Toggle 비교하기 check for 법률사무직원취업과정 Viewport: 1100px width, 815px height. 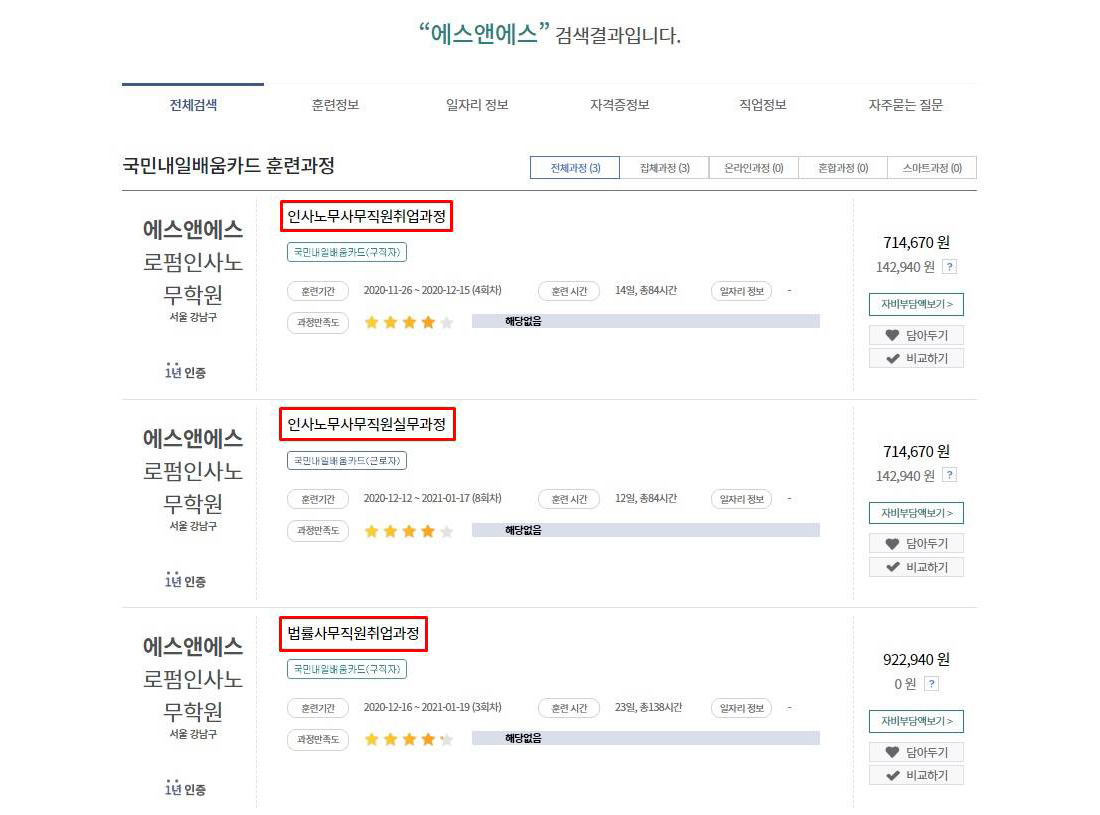point(916,775)
